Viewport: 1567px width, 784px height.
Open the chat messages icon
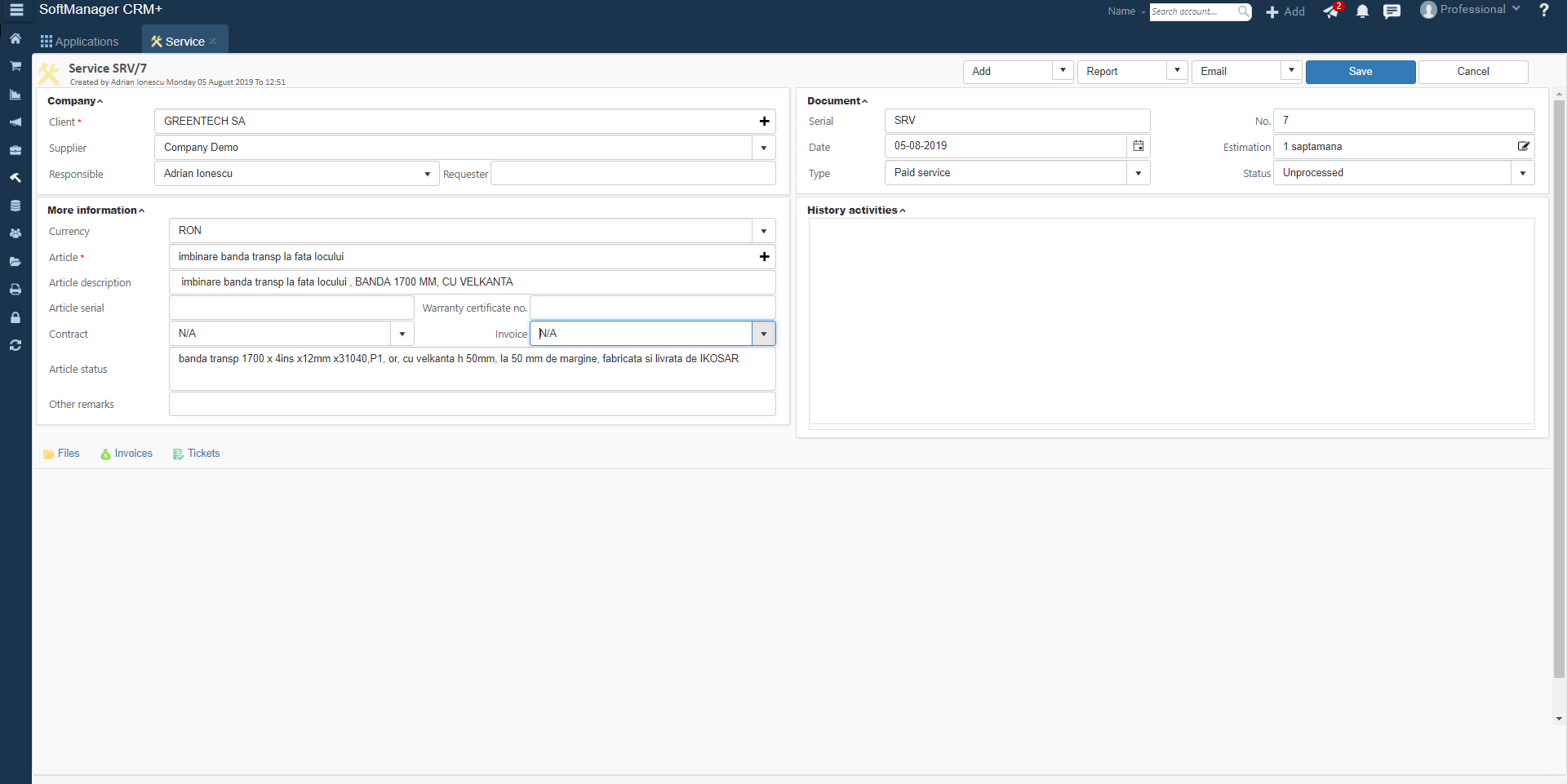(1392, 11)
